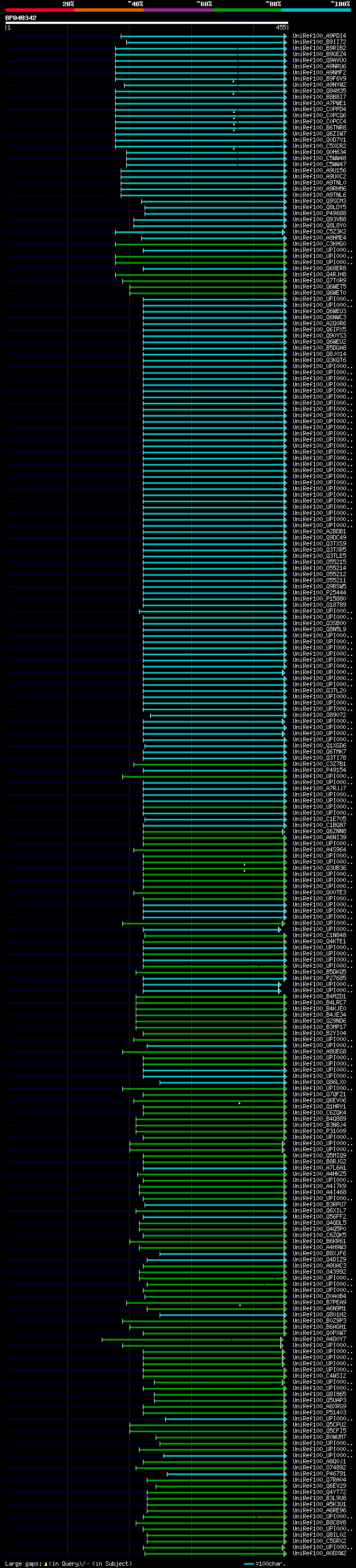
Task: Click the query name BP040342
Action: (21, 18)
